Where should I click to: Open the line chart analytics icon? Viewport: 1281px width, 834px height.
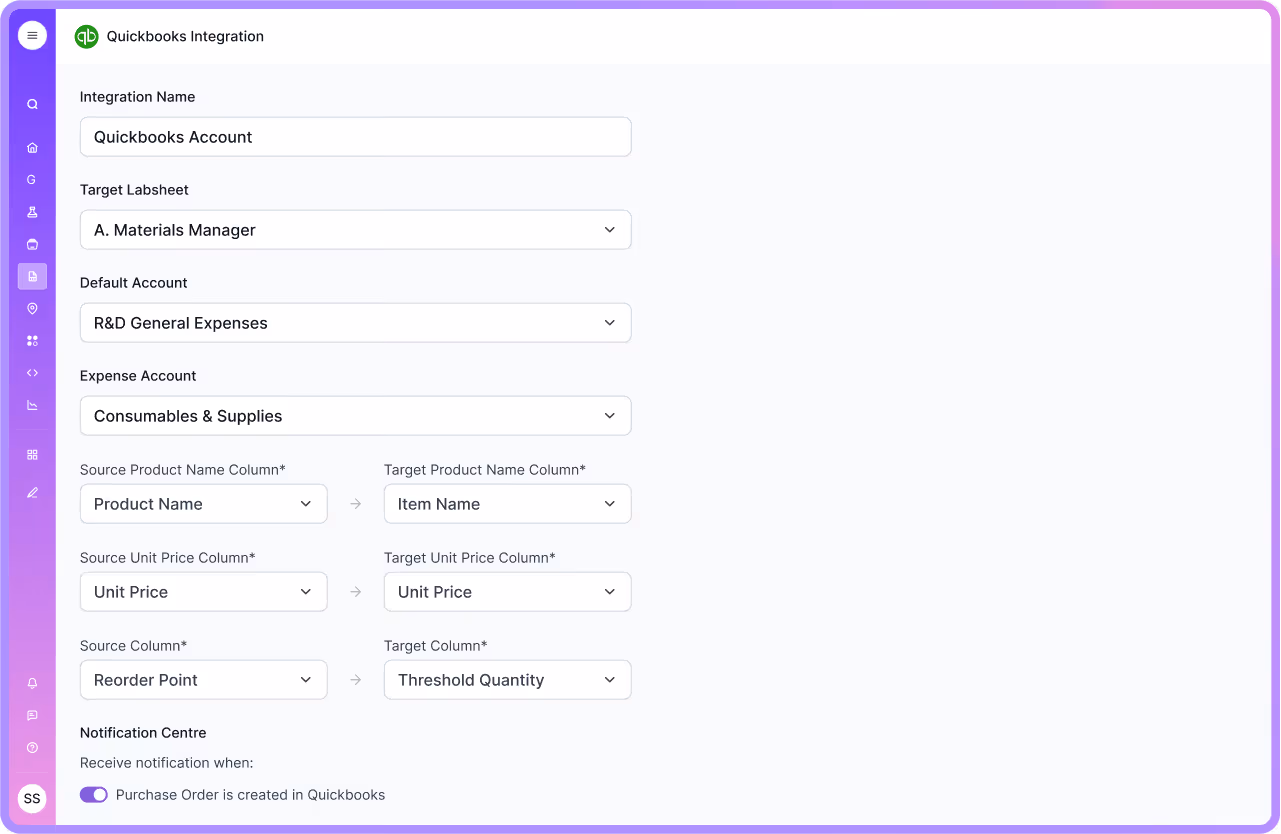click(32, 405)
